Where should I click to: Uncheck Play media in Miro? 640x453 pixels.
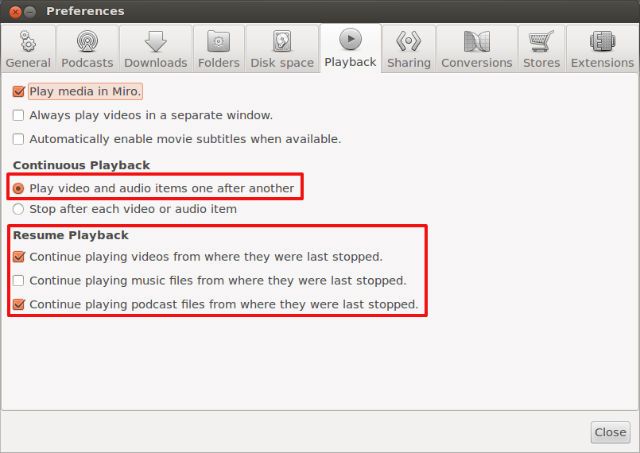tap(19, 91)
